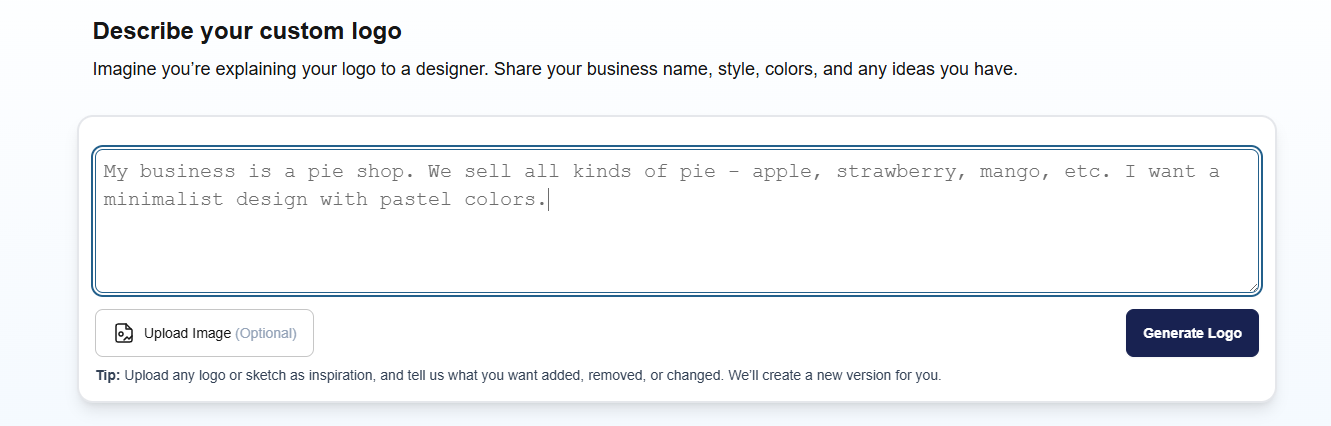Click the word "apple" in the placeholder text
Screen dimensions: 1331x426
781,171
